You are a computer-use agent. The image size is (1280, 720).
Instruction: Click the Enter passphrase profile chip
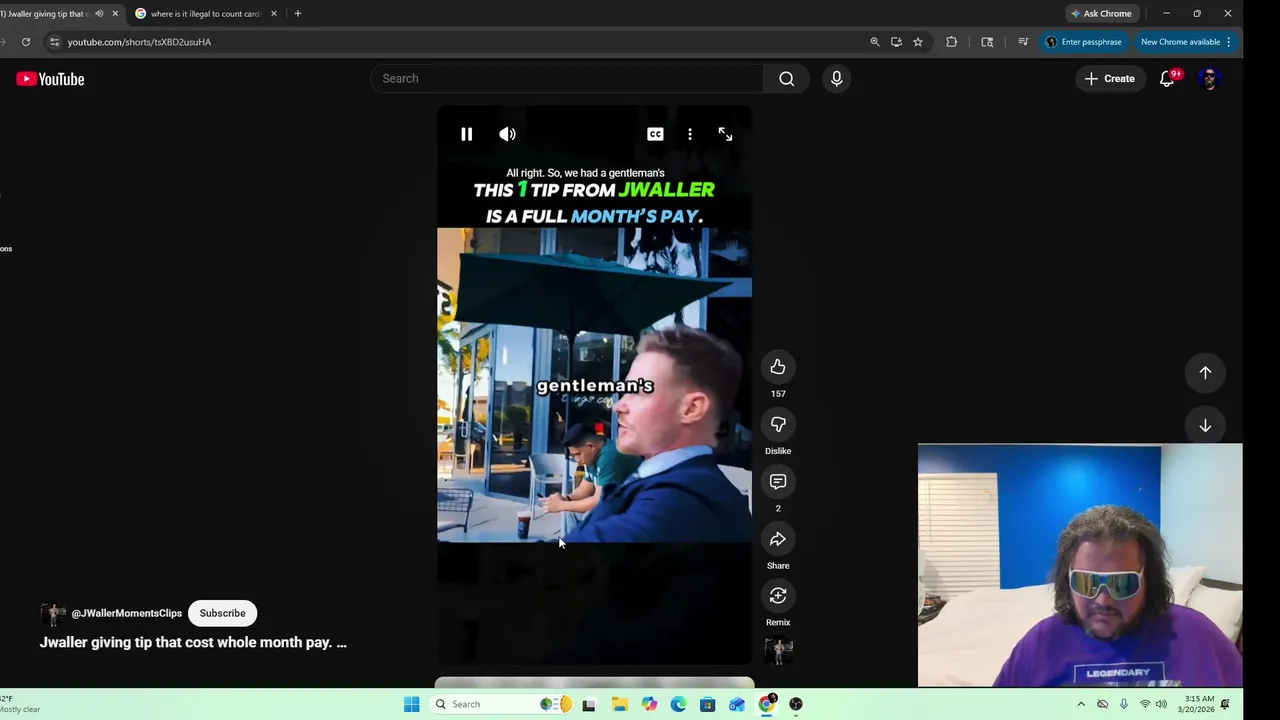[1084, 42]
